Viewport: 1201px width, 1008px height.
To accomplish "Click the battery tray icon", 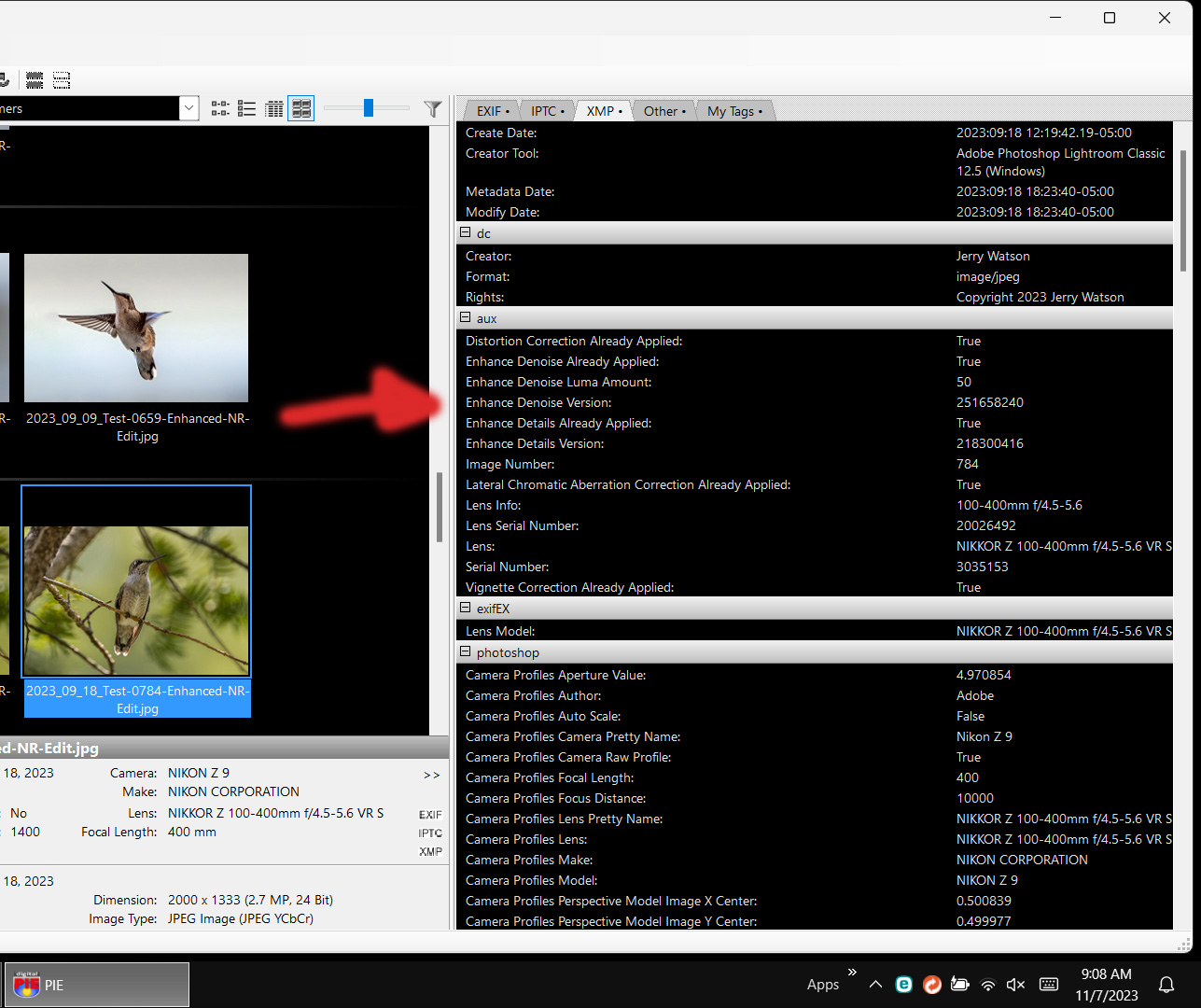I will [959, 985].
